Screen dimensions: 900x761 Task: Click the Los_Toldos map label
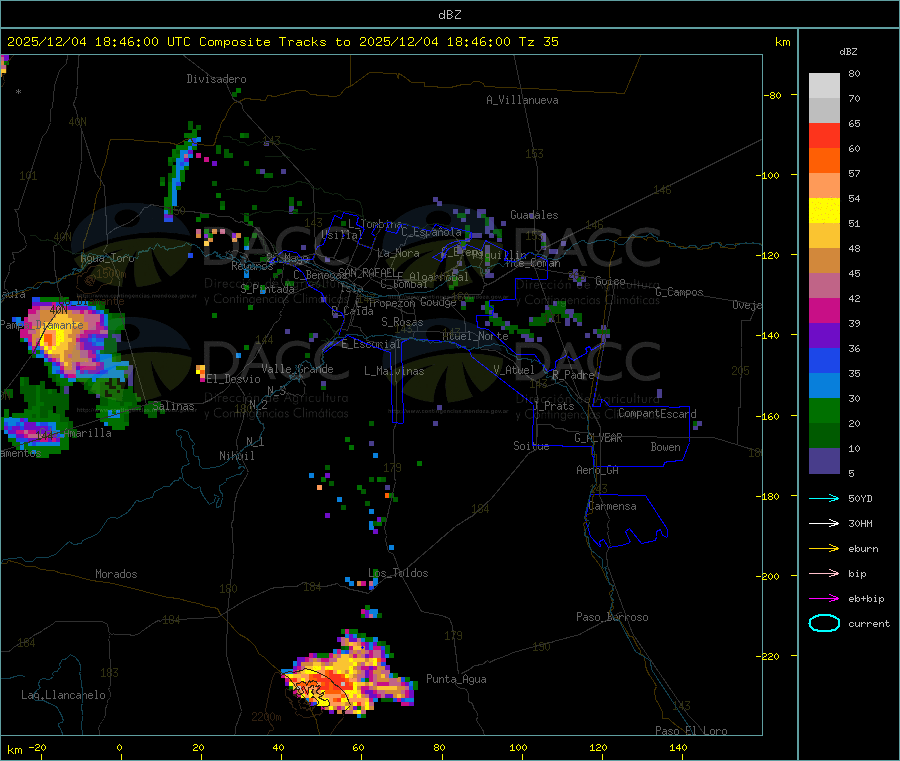(x=398, y=573)
